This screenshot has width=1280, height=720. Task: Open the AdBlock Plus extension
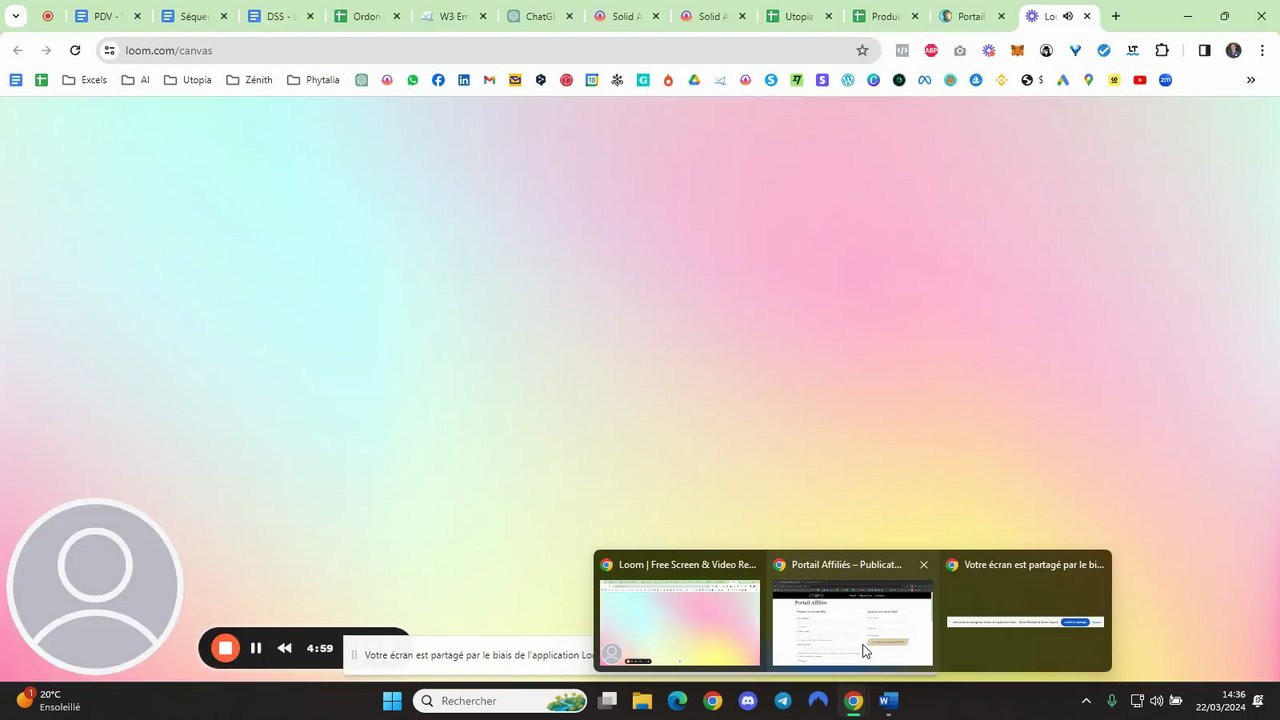(931, 50)
